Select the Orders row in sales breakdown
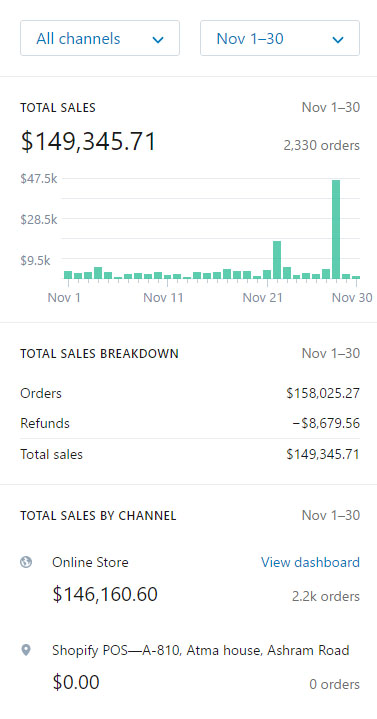The height and width of the screenshot is (719, 377). click(x=190, y=393)
